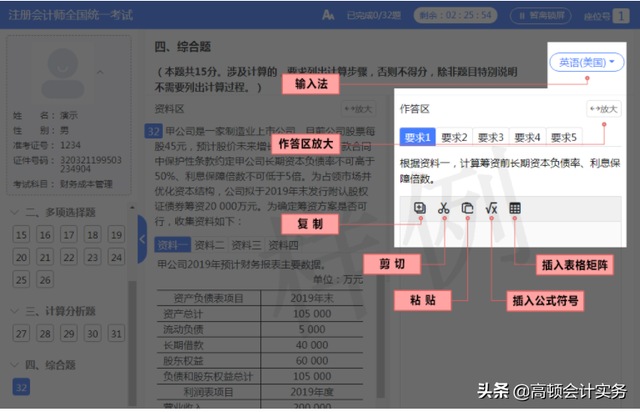Click the candidate avatar photo
This screenshot has width=640, height=412.
(x=63, y=73)
